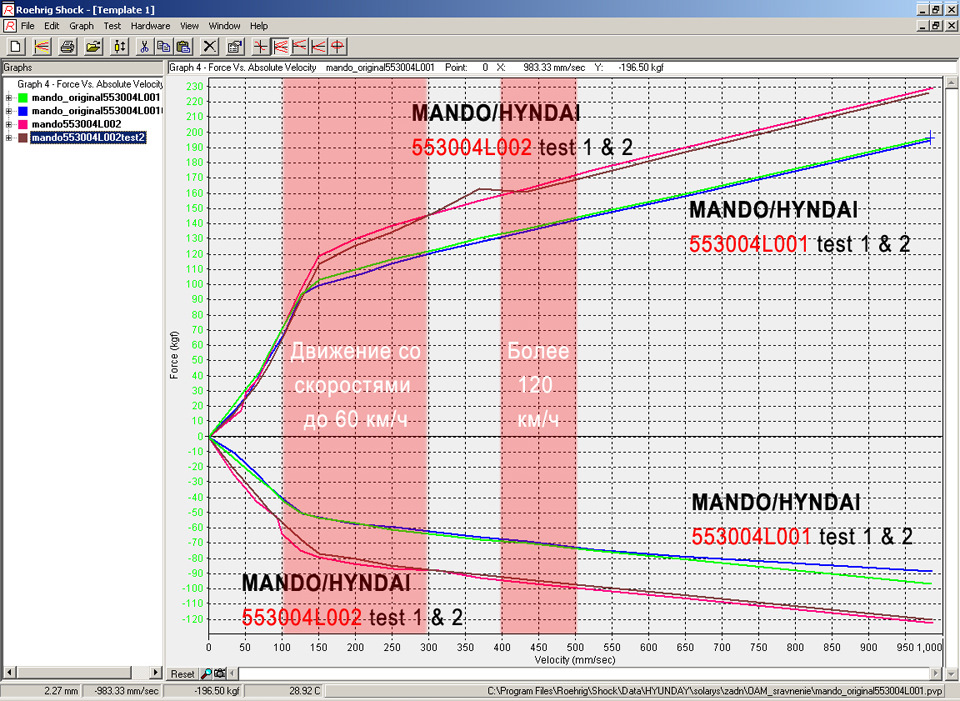Viewport: 960px width, 701px height.
Task: Select the fourth graph type icon left of circle
Action: click(318, 47)
